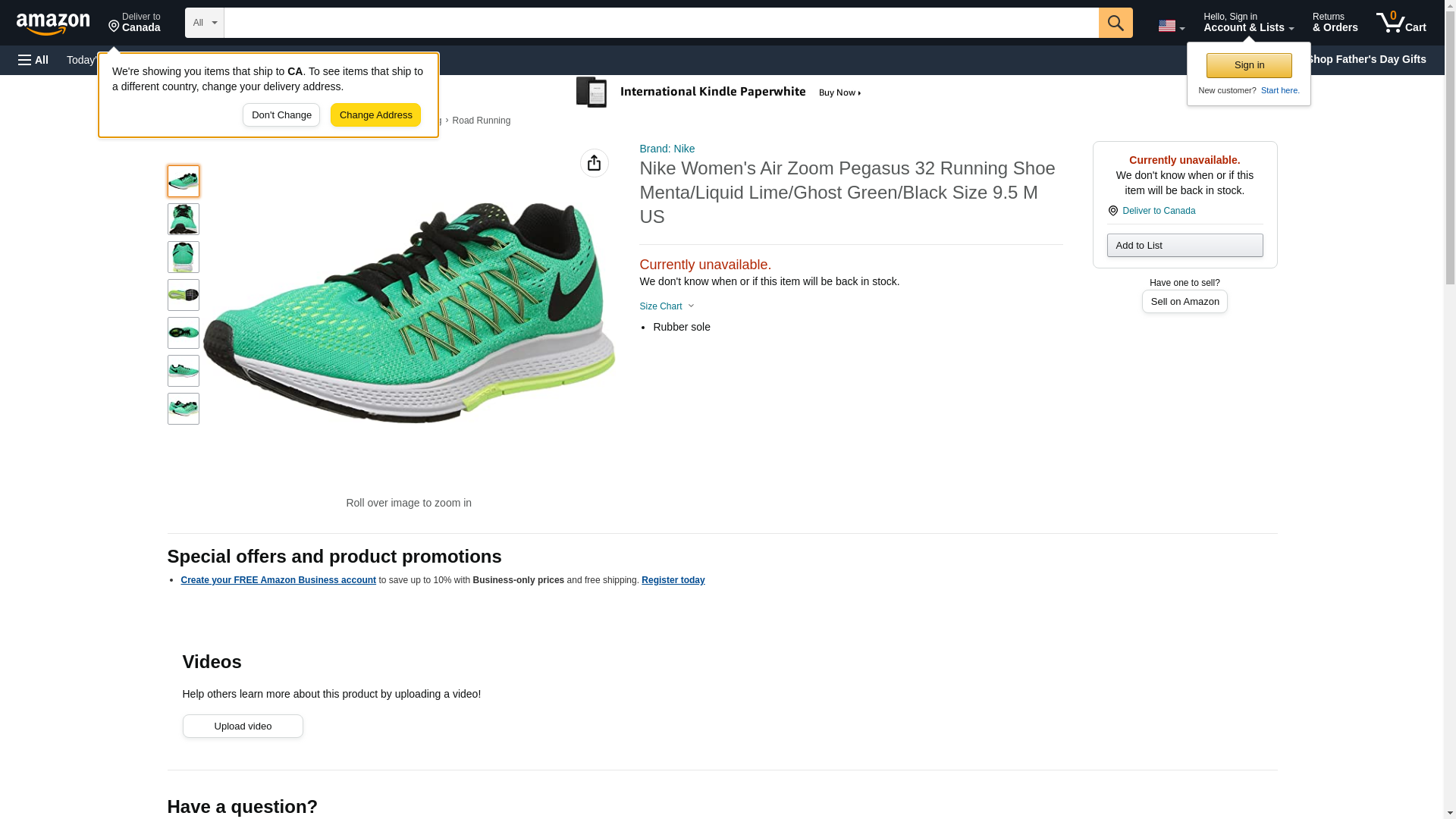Click the share icon on product image
Viewport: 1456px width, 819px height.
point(594,163)
